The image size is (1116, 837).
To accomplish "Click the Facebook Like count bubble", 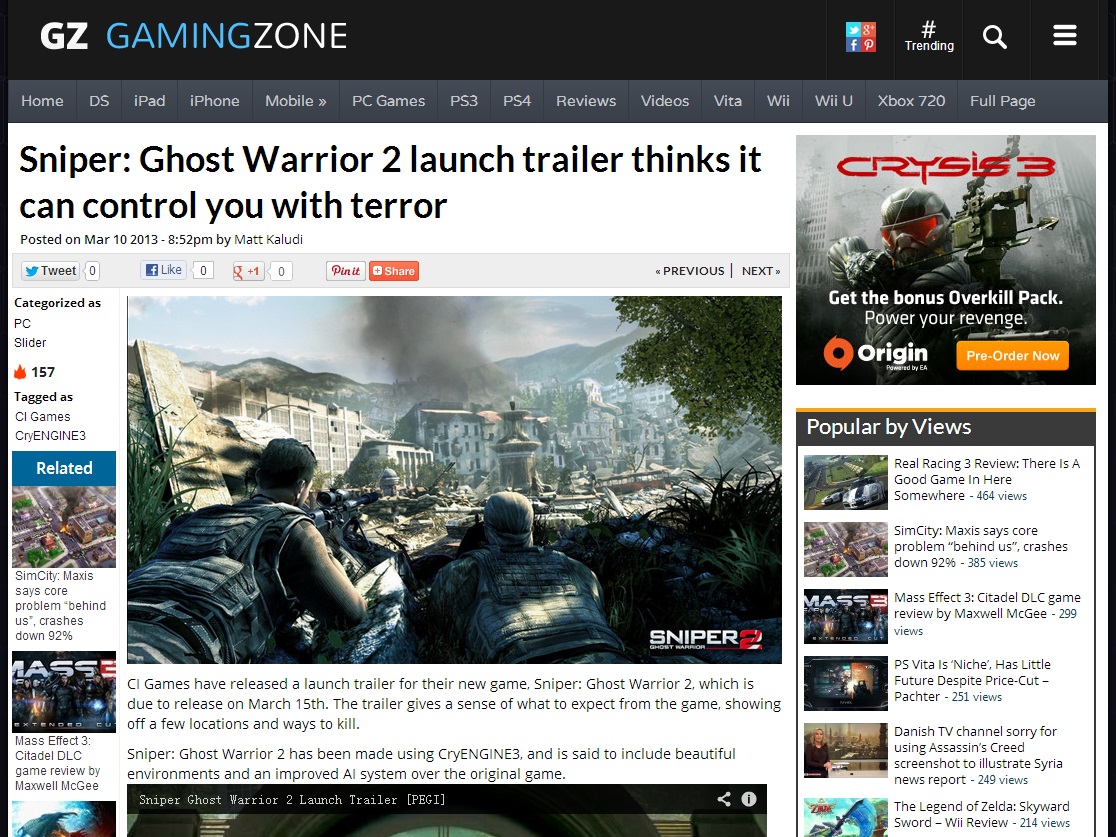I will pos(203,270).
